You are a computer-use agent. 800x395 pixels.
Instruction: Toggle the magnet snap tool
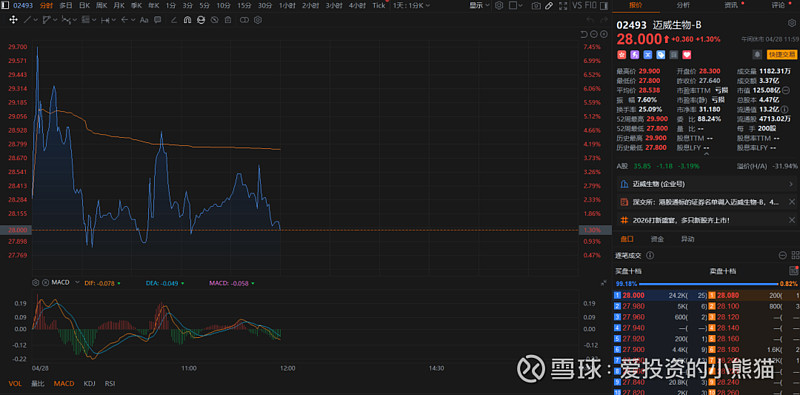(x=187, y=20)
